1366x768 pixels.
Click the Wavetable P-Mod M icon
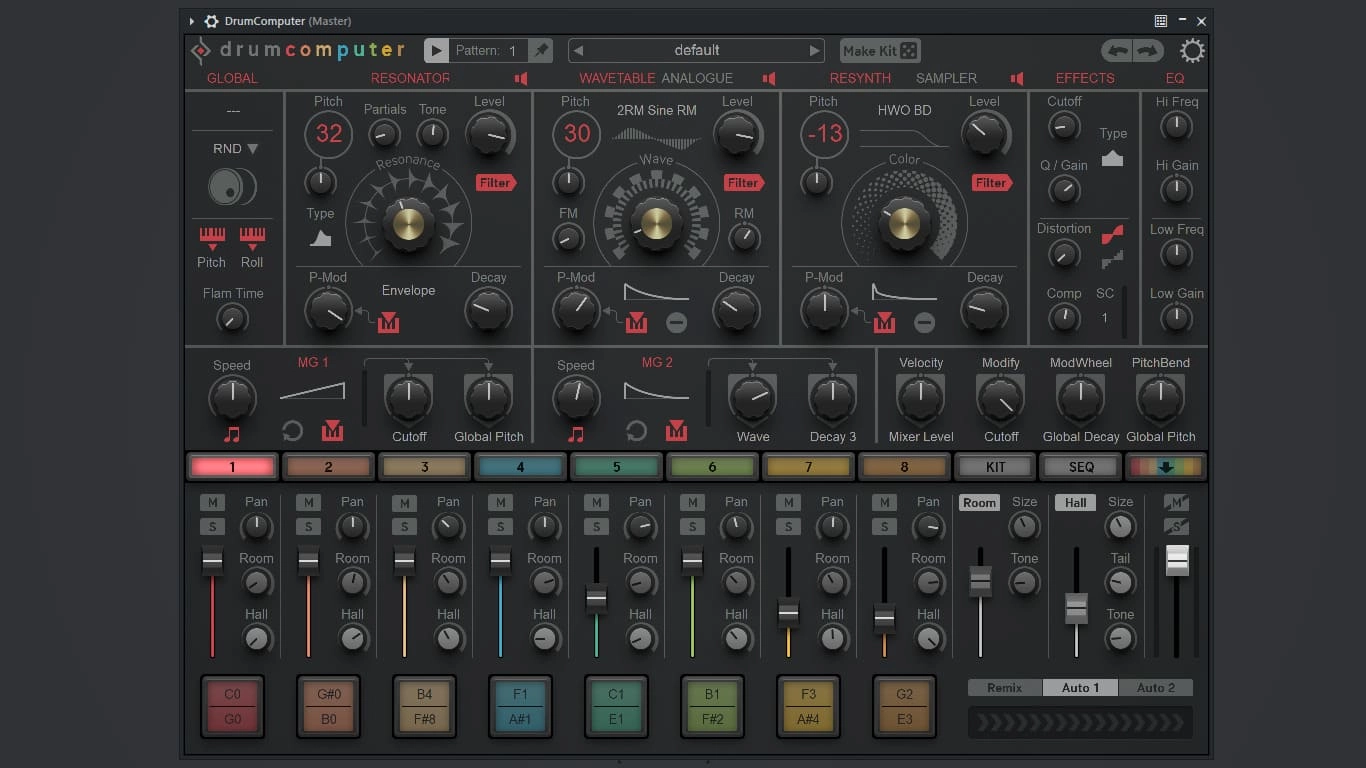point(636,322)
